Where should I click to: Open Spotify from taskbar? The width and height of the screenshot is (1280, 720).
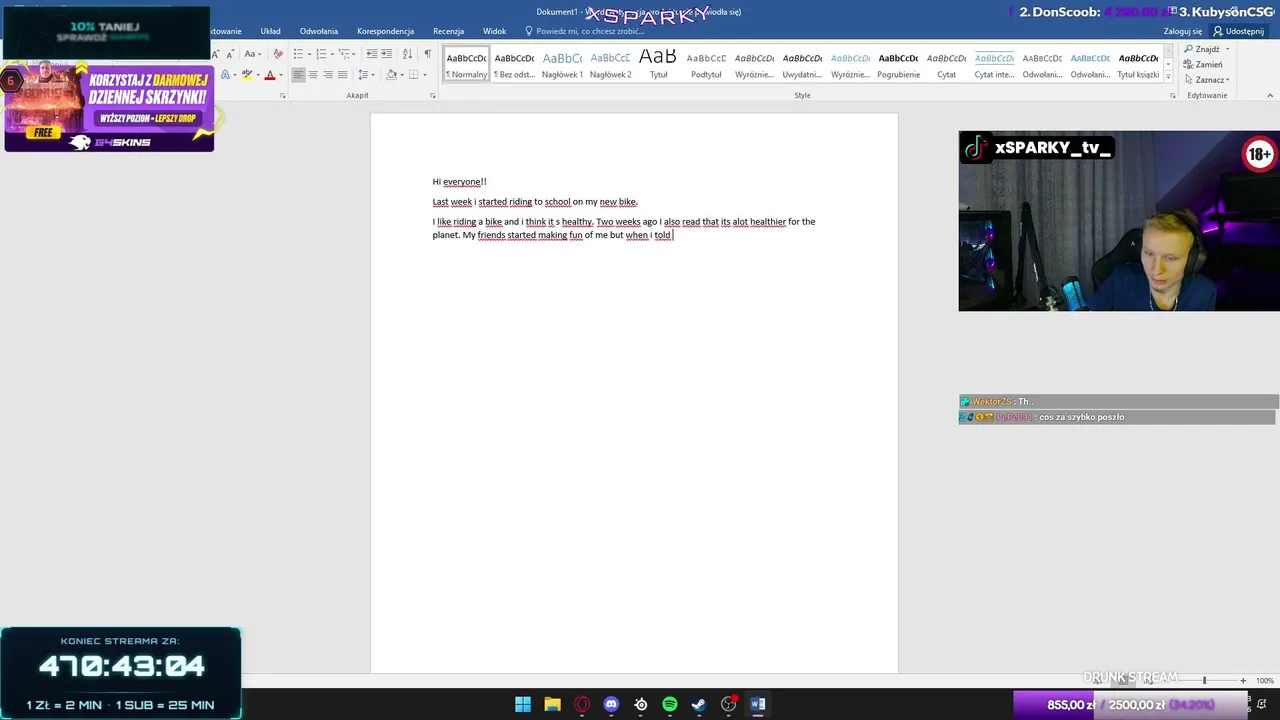[670, 704]
